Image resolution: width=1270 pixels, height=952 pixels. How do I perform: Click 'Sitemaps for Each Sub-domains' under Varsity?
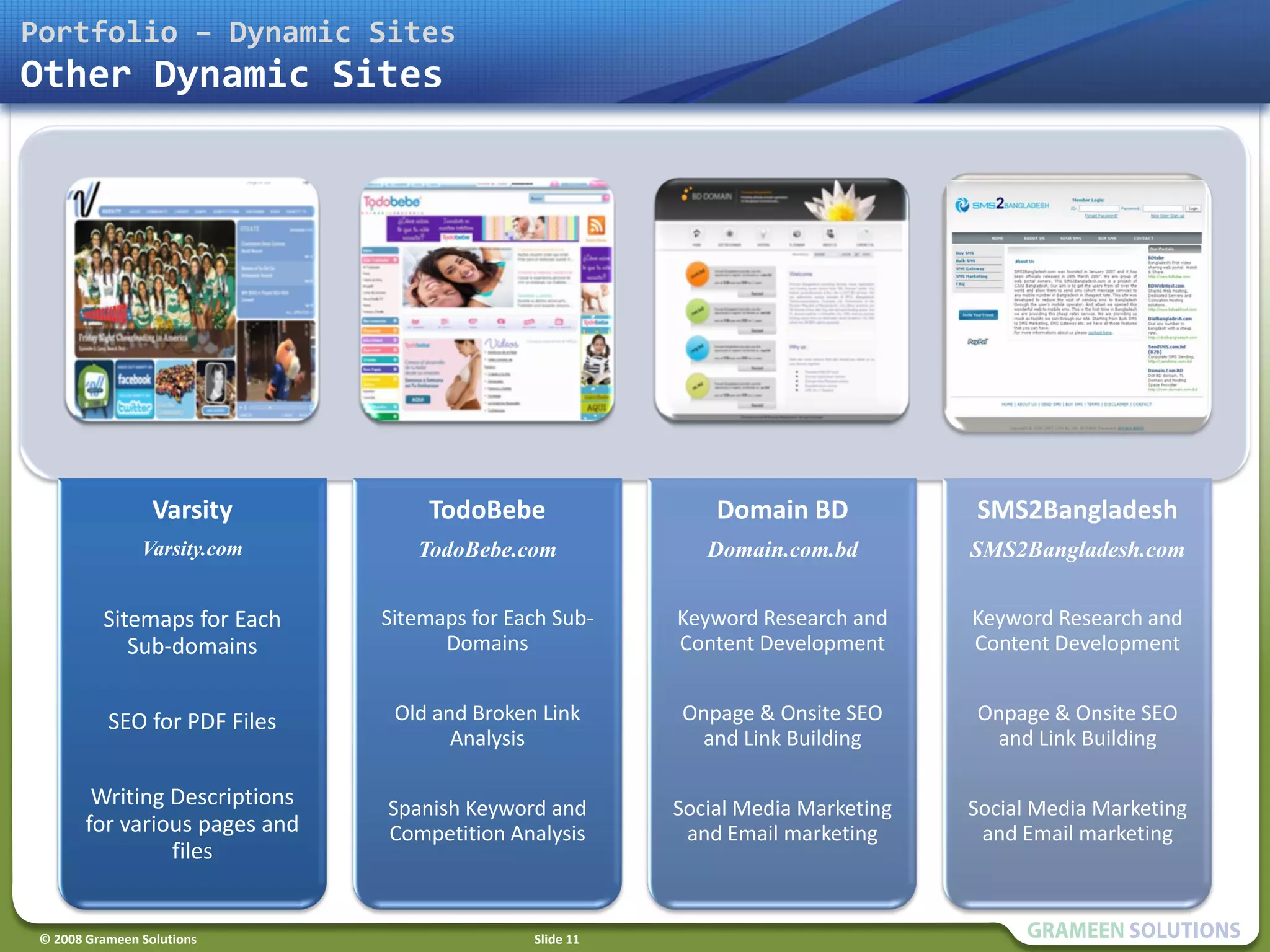coord(192,633)
